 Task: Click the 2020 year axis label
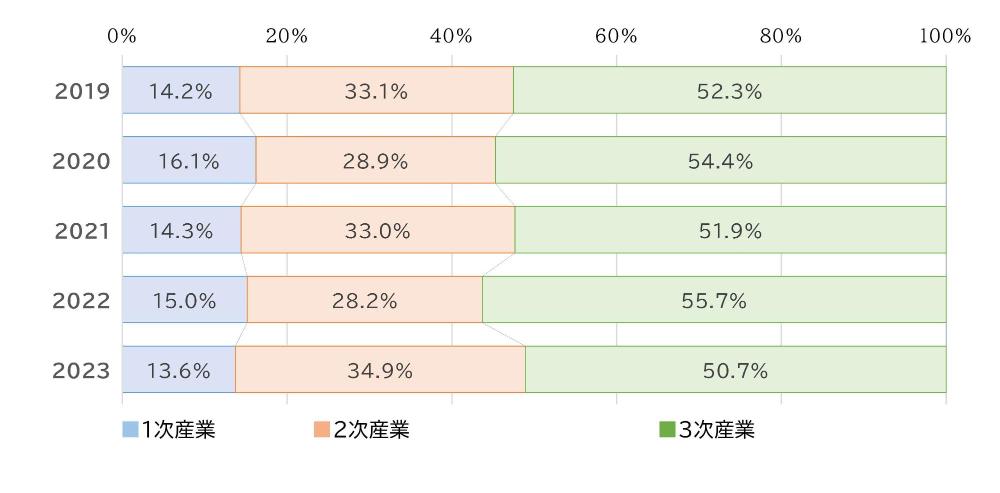pos(82,161)
